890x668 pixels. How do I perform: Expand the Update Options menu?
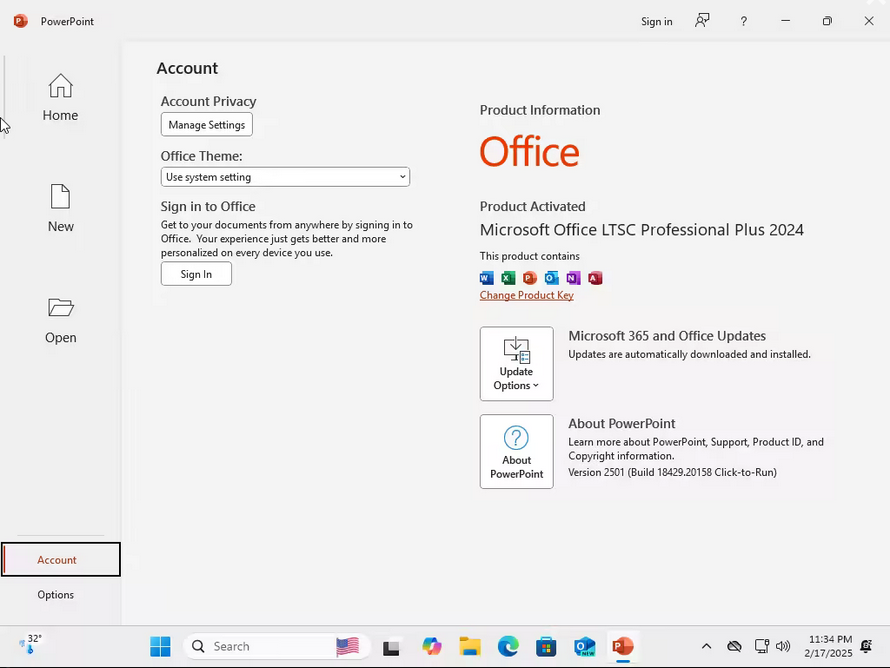516,363
